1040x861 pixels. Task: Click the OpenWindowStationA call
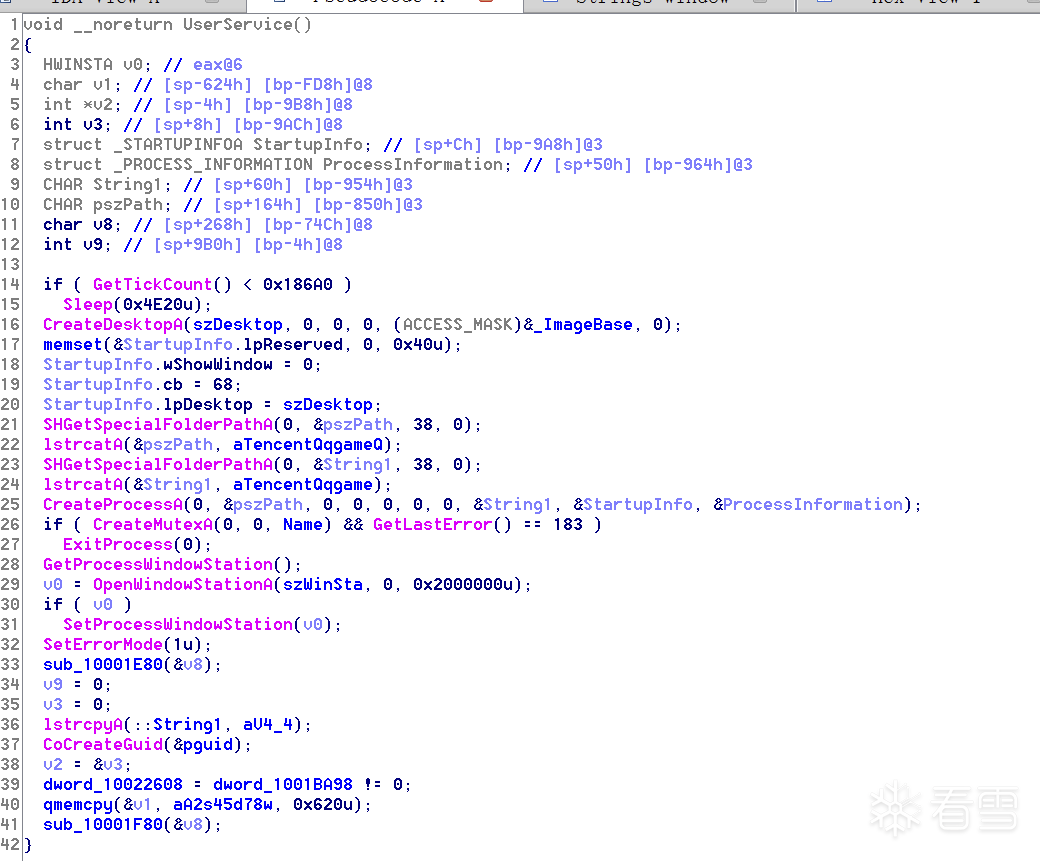pos(182,584)
